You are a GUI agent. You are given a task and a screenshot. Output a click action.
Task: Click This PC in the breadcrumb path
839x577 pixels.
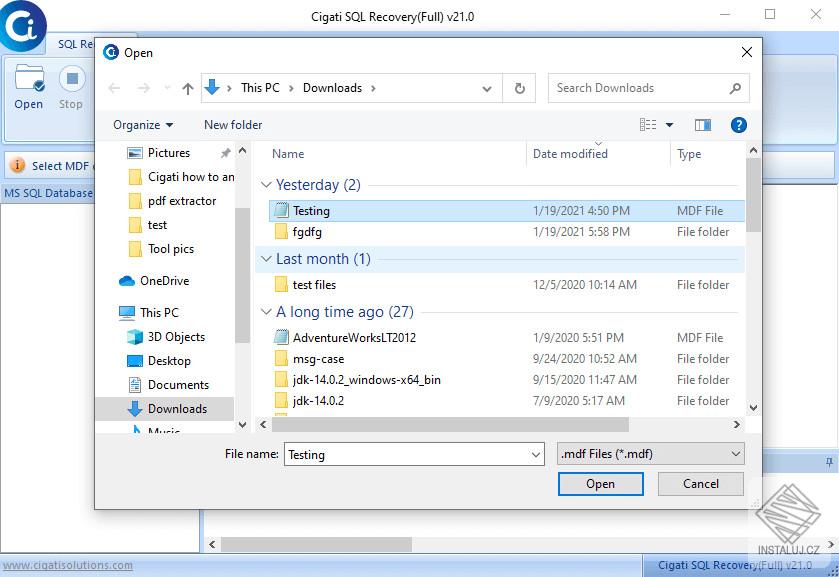click(260, 88)
